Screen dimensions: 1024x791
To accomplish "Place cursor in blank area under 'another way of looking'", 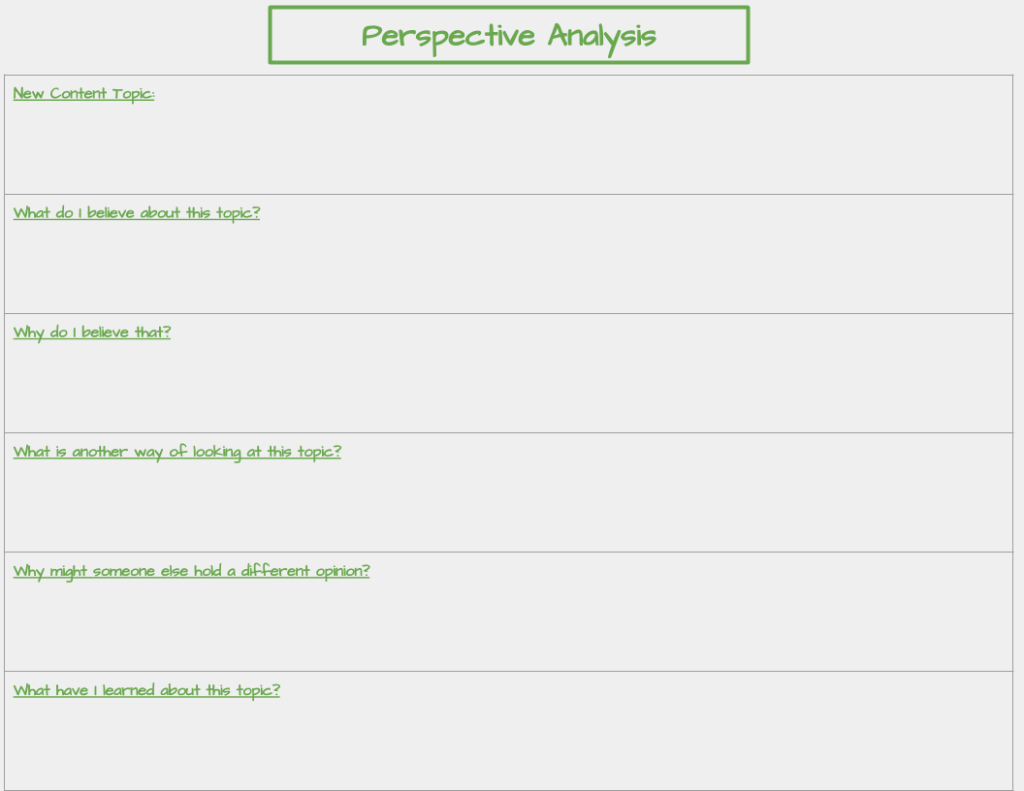I will (x=508, y=504).
